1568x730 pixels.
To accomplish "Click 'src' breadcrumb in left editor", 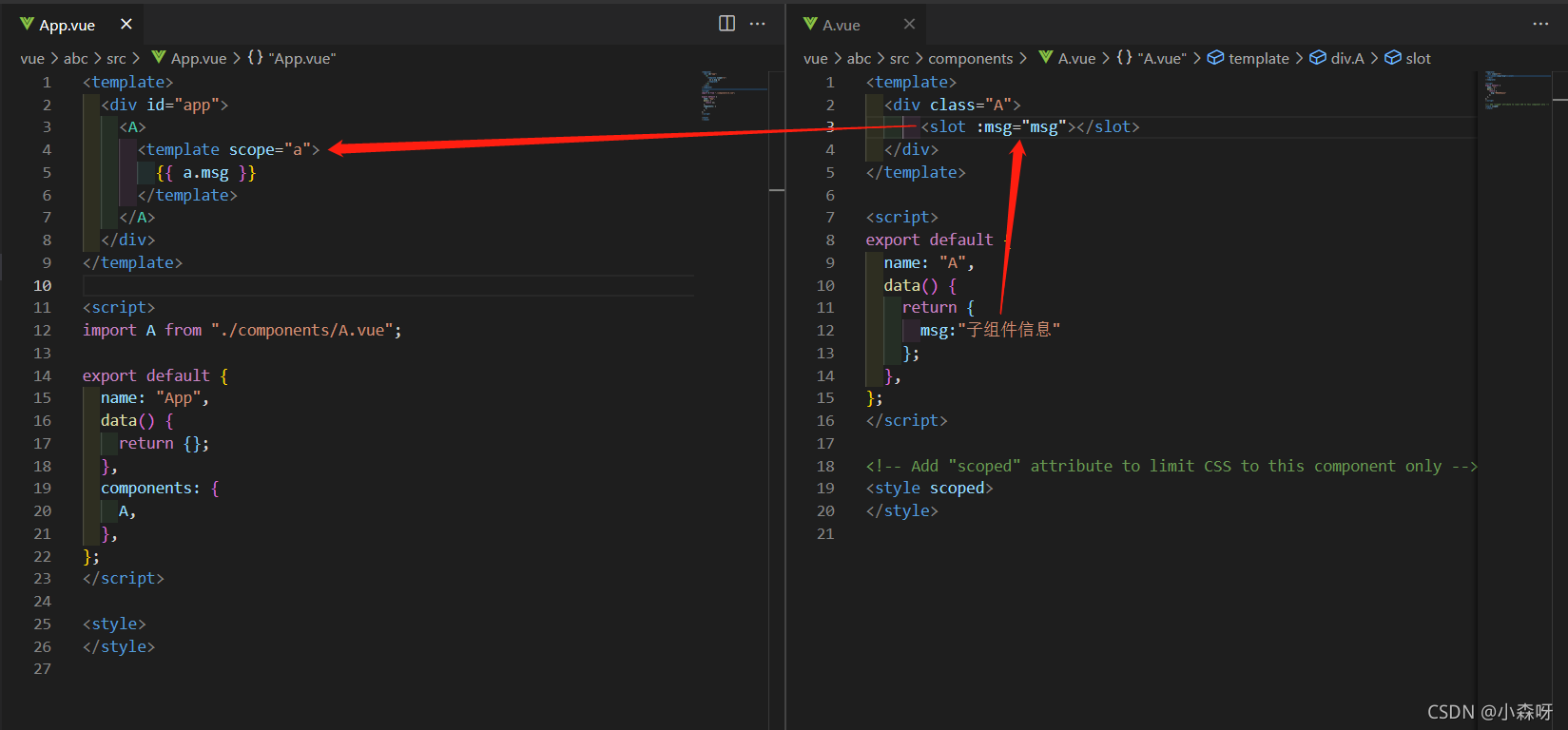I will (116, 58).
